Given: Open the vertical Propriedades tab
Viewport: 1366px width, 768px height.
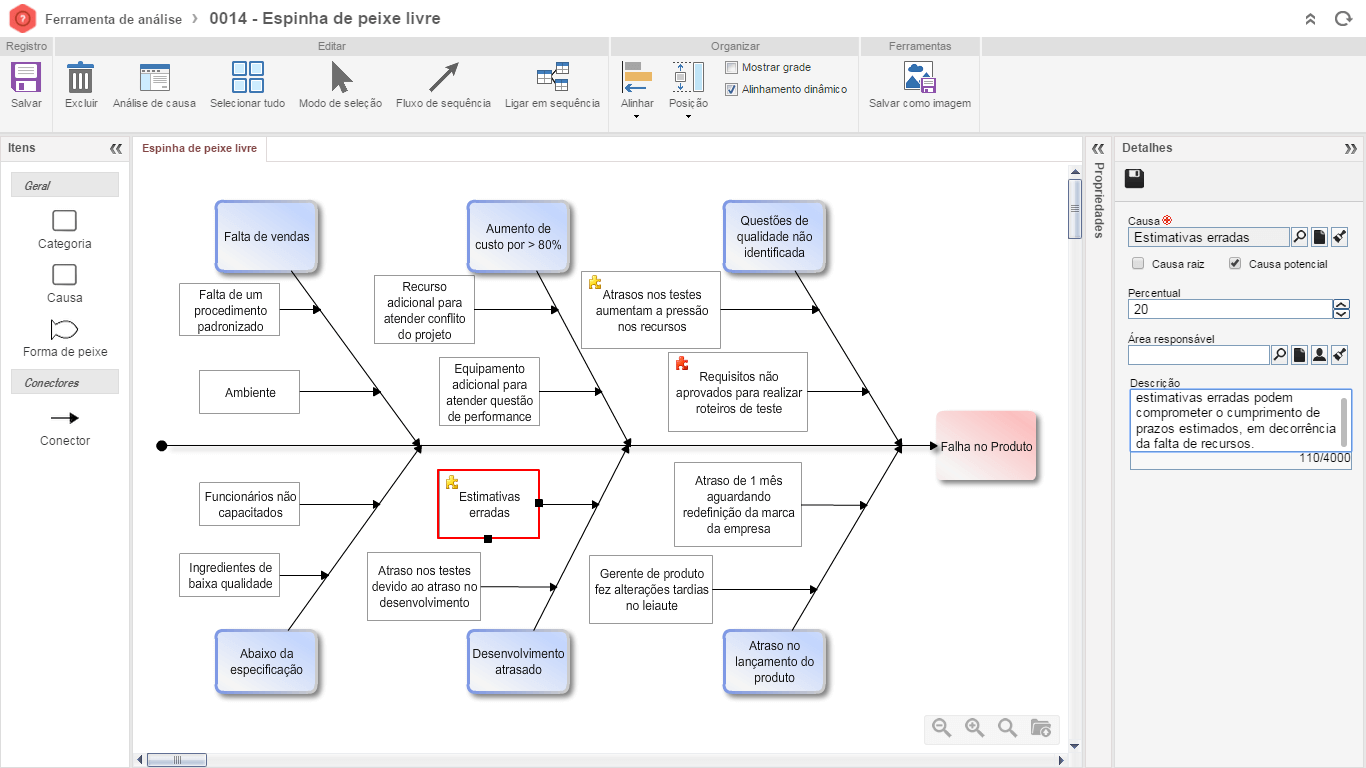Looking at the screenshot, I should tap(1098, 200).
